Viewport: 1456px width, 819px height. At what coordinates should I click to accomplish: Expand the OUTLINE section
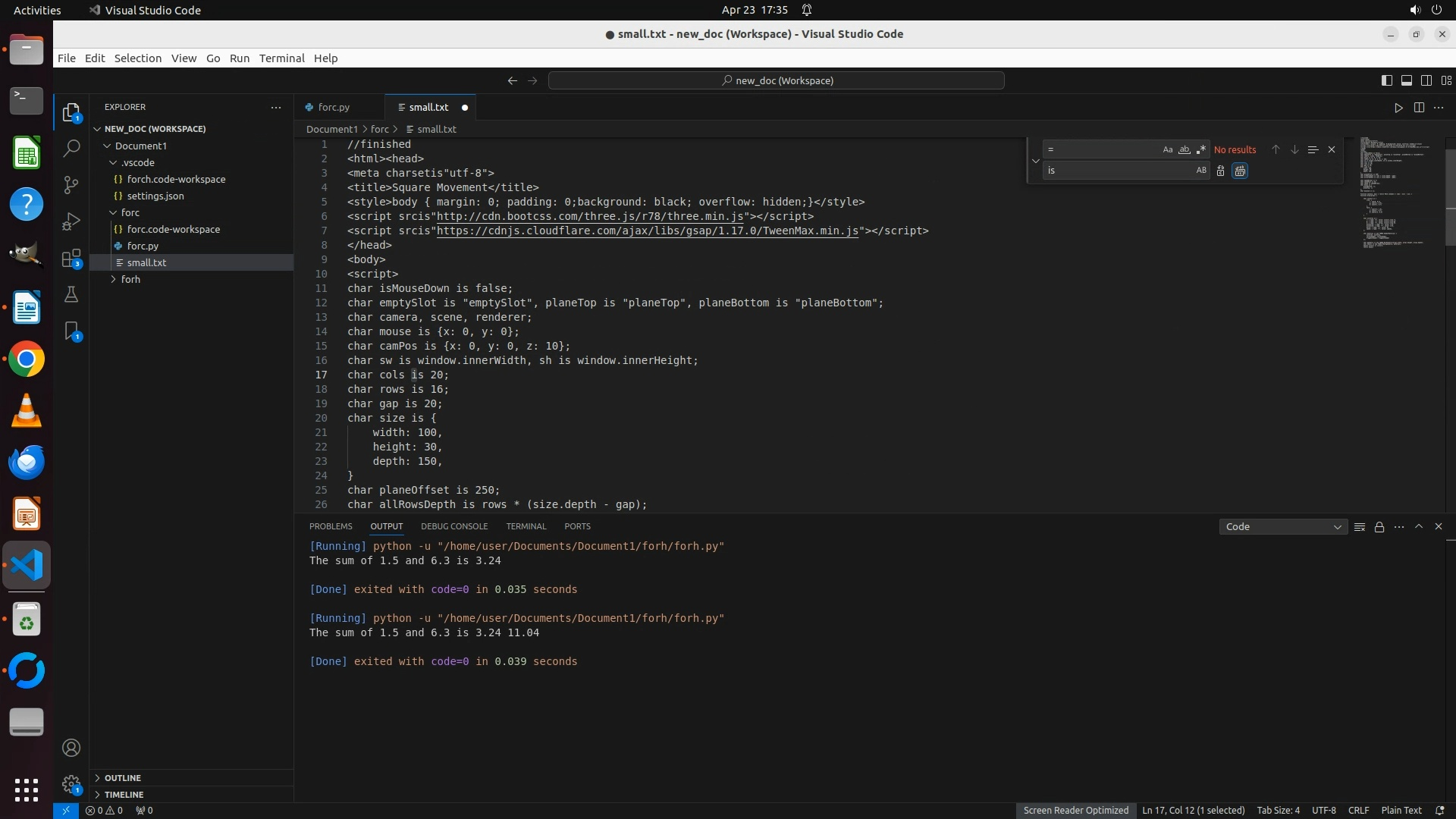click(123, 778)
